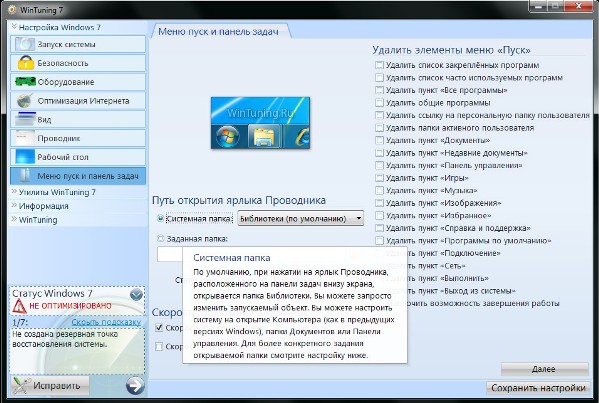Open the Запуск системы section
The width and height of the screenshot is (599, 403).
[78, 44]
